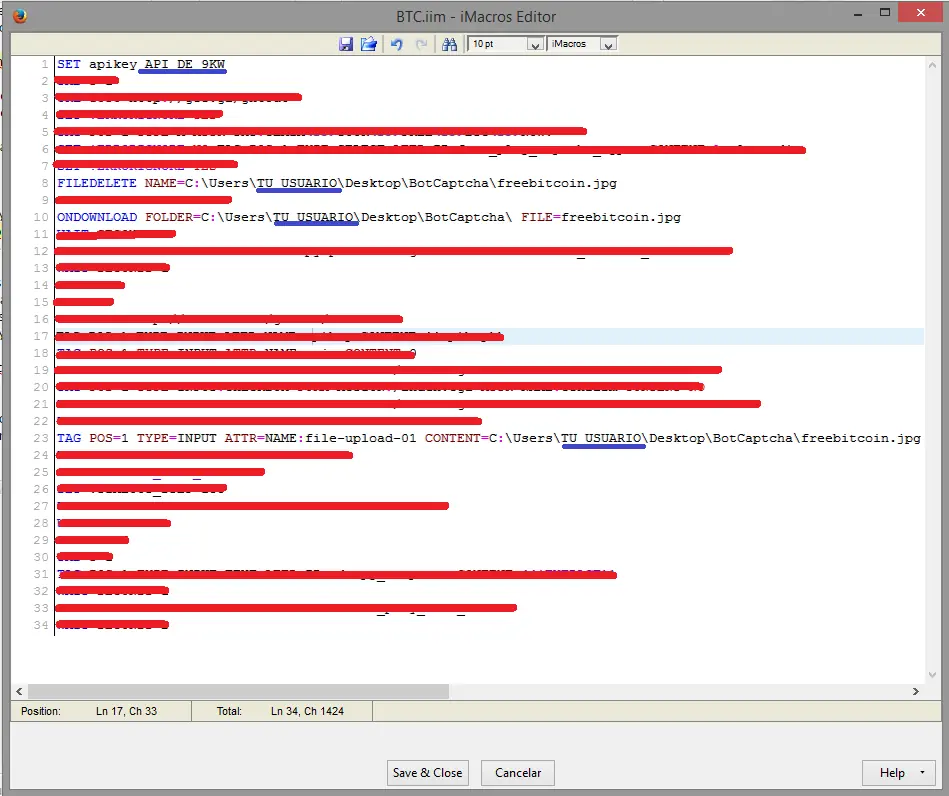This screenshot has width=949, height=796.
Task: Click the Open file folder icon
Action: [x=369, y=44]
